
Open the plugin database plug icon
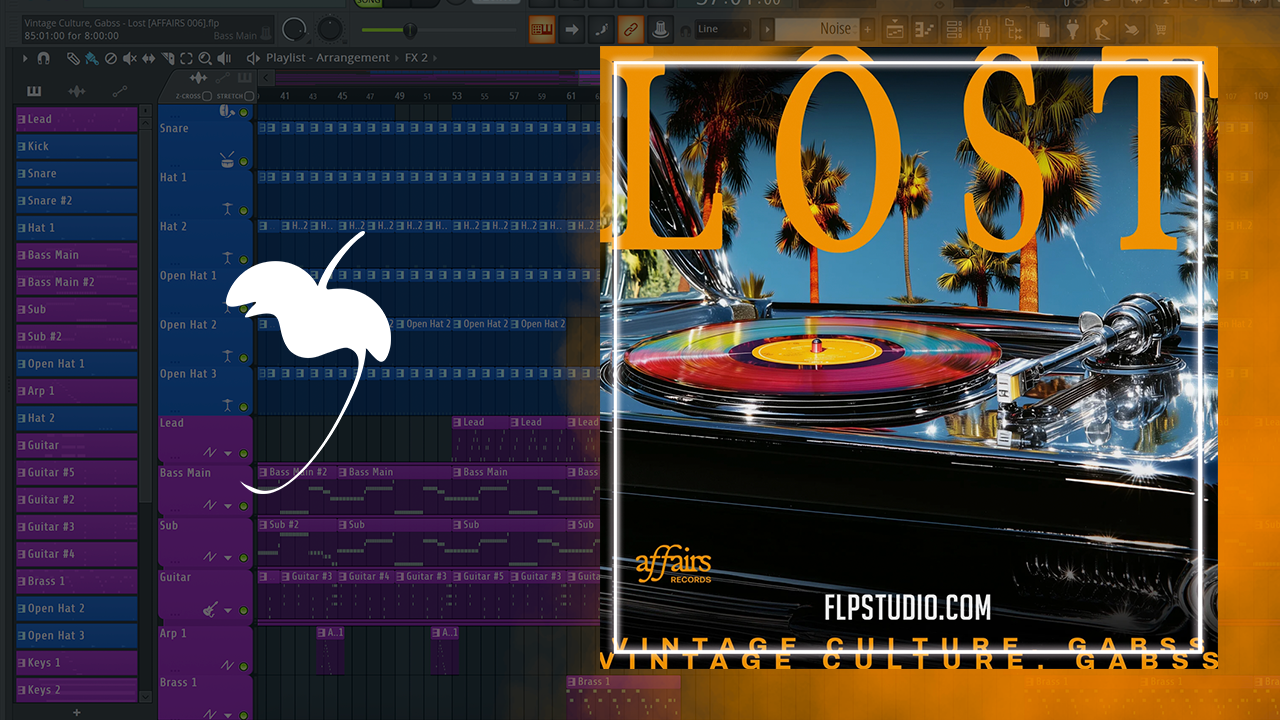pos(1072,30)
